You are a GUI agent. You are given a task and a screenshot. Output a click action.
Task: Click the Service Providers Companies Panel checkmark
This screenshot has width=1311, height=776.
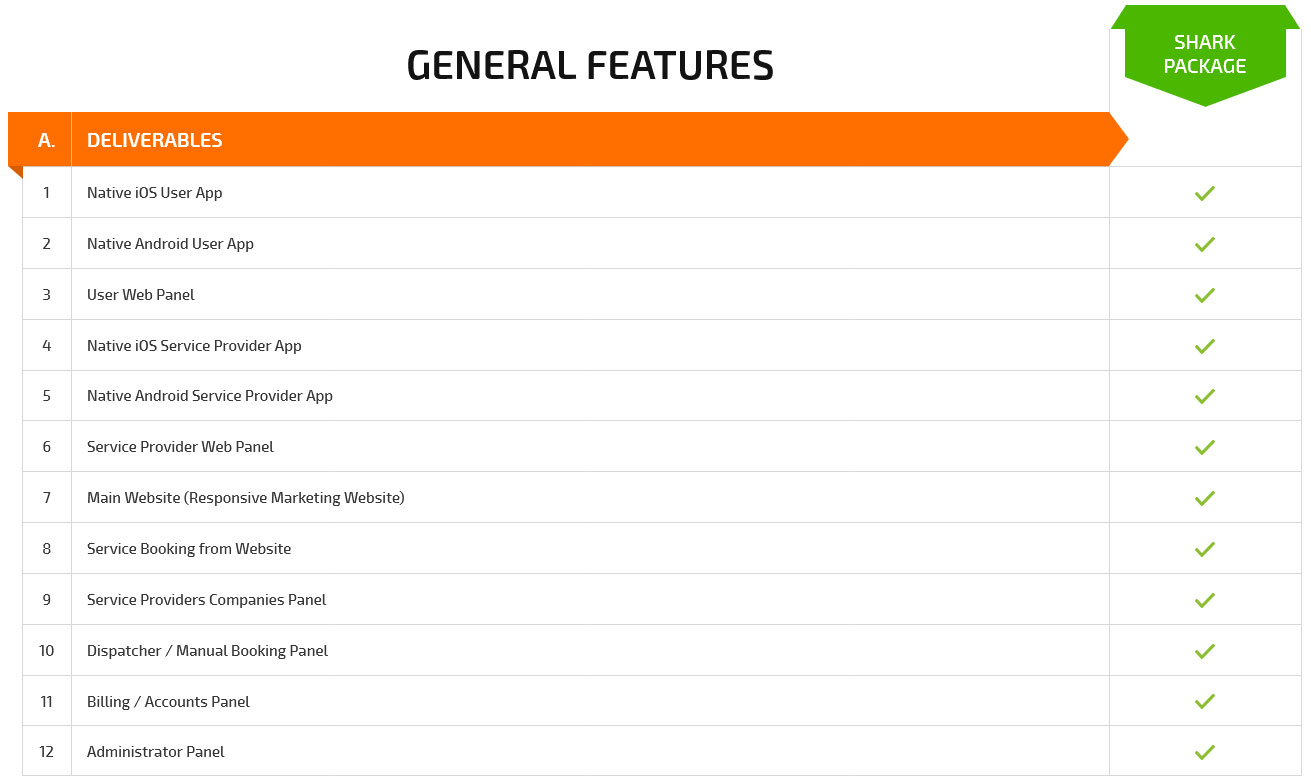(1205, 600)
